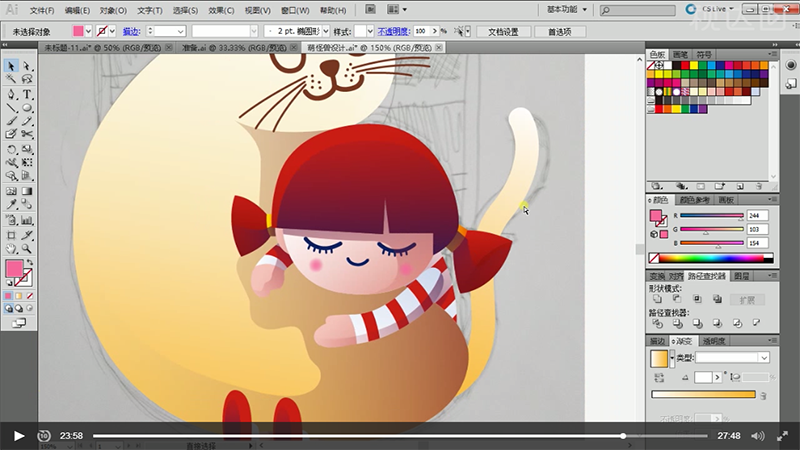Screen dimensions: 800x450
Task: Open the graphic style dropdown
Action: [x=370, y=31]
